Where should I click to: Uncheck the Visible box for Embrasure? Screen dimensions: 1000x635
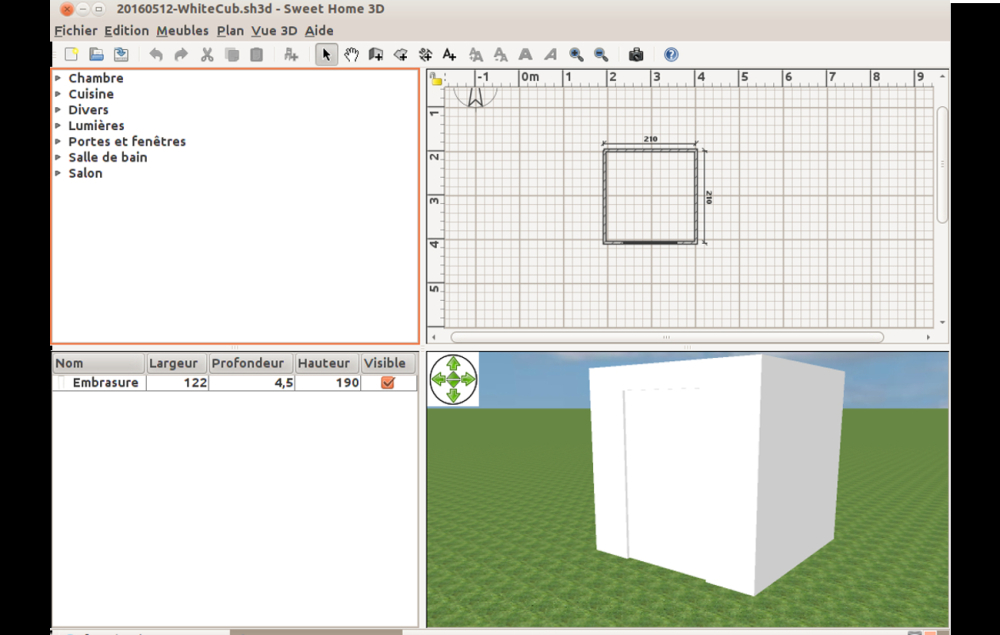388,383
